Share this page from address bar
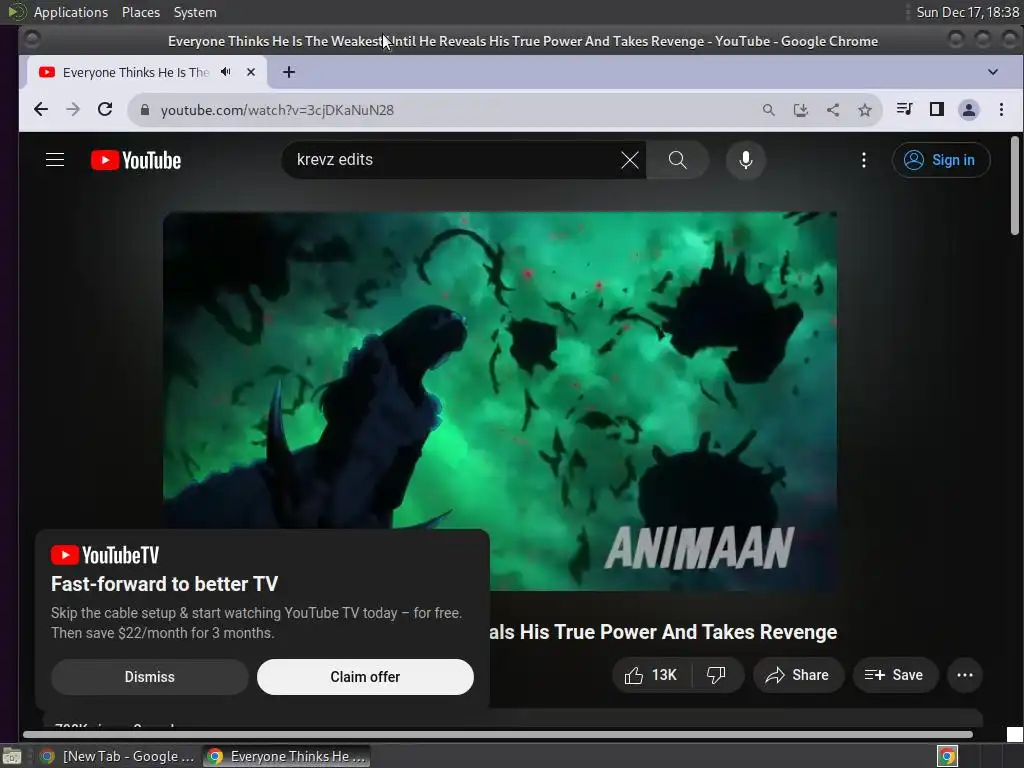This screenshot has width=1024, height=768. 833,110
